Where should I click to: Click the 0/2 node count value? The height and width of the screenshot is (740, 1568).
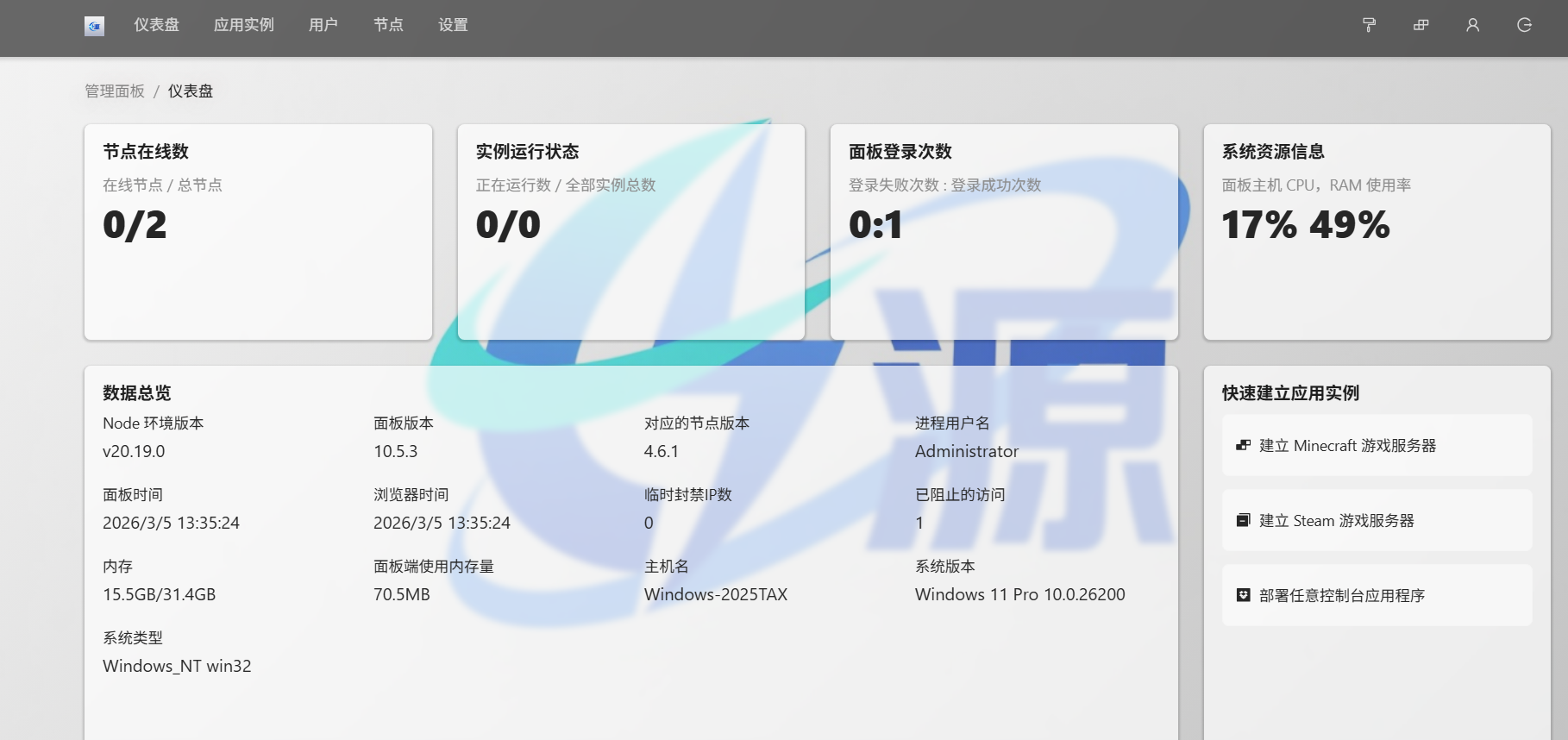tap(135, 225)
